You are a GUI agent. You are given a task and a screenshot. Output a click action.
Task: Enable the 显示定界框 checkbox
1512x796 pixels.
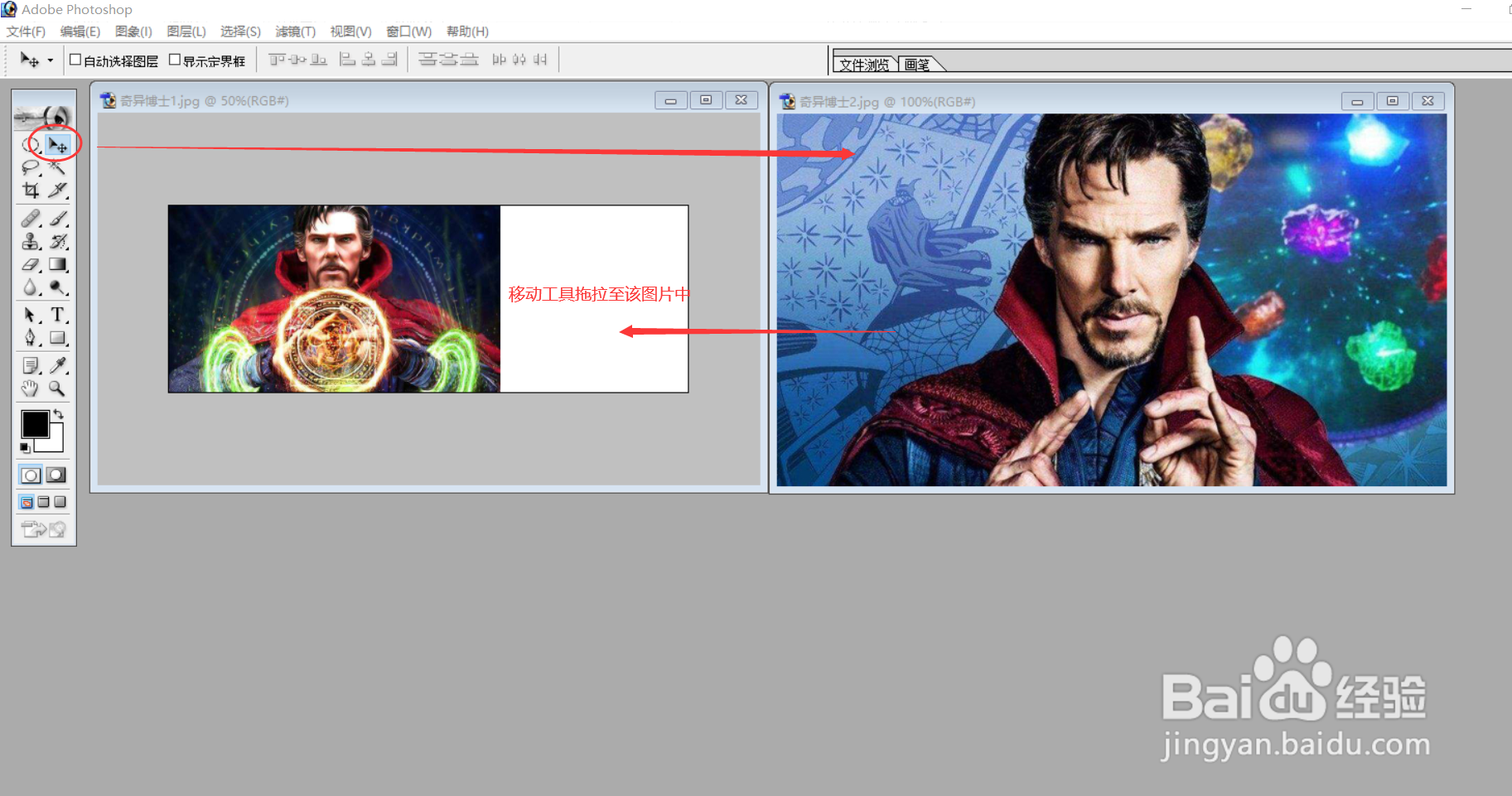pos(175,60)
